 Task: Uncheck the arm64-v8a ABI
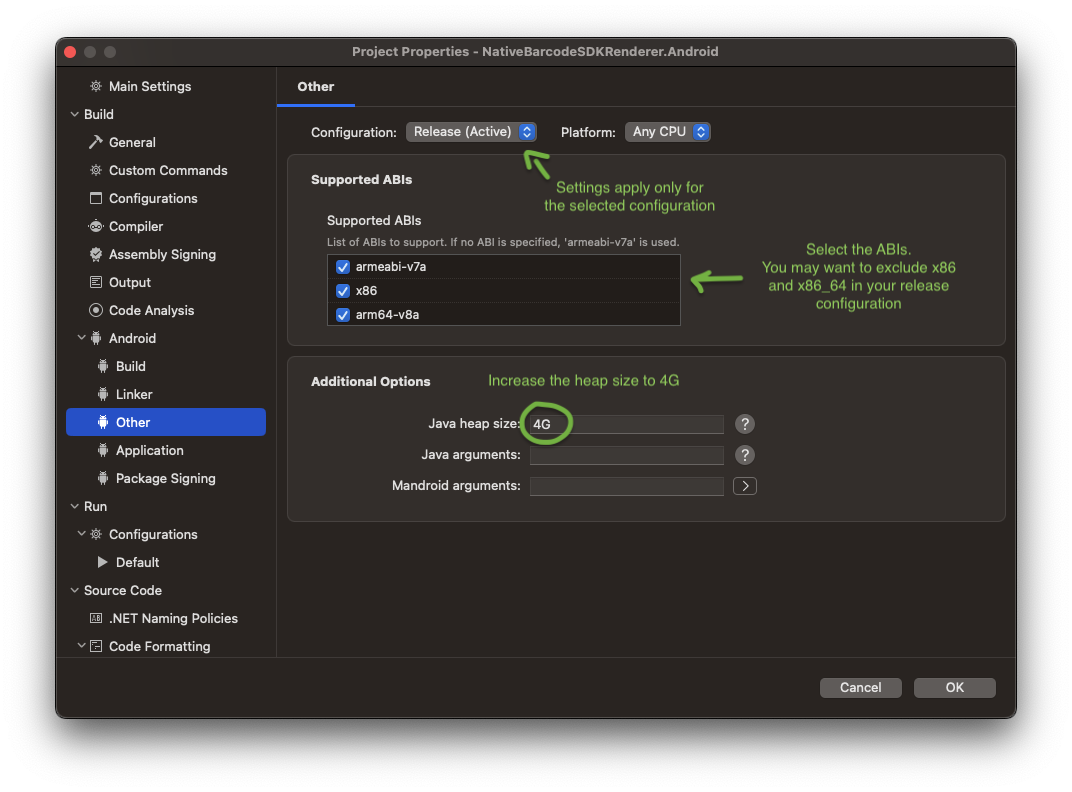(x=343, y=314)
